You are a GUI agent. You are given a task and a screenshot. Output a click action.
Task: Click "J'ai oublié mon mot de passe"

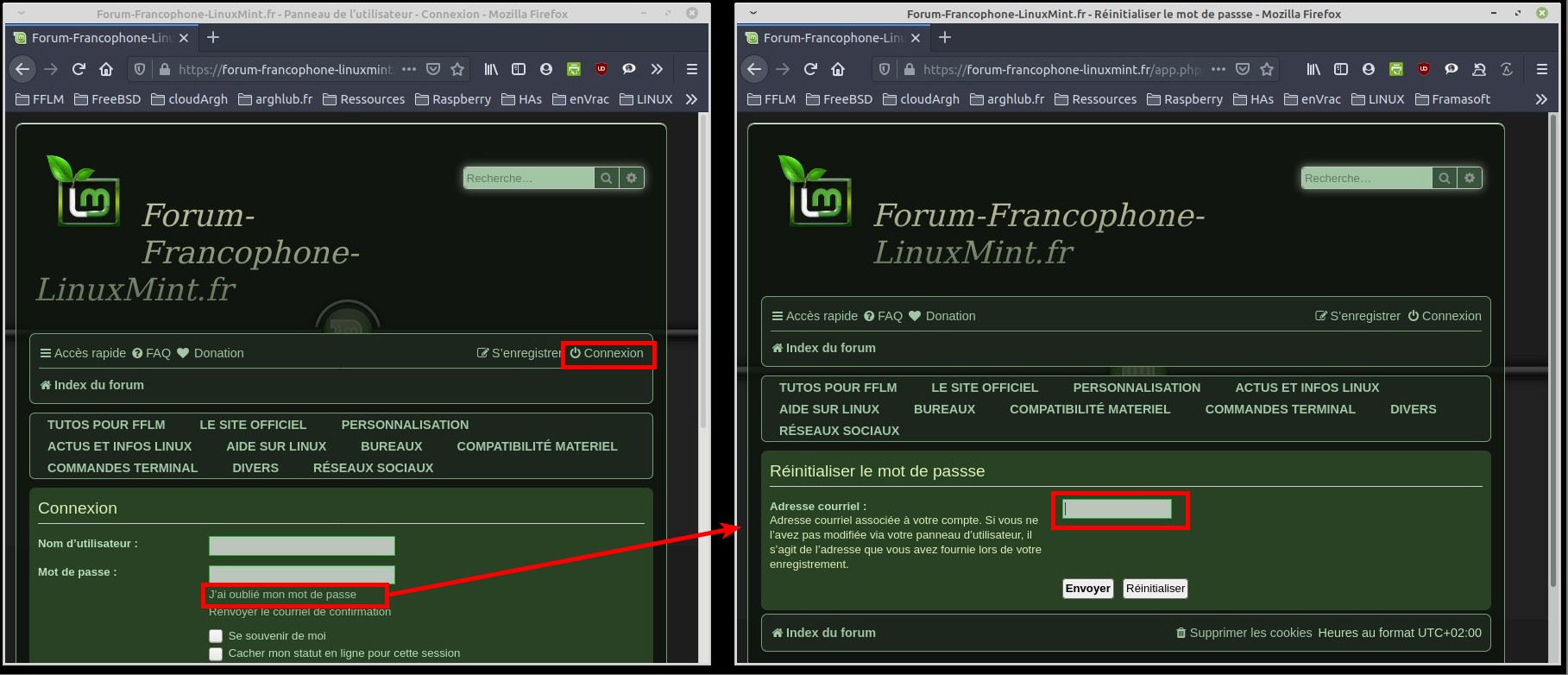pos(282,595)
